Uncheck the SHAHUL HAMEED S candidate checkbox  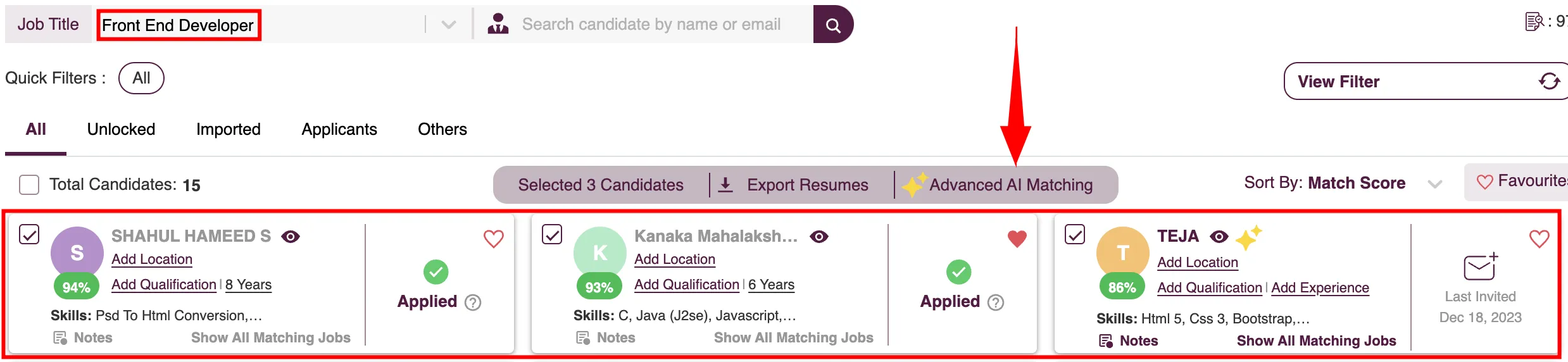pyautogui.click(x=29, y=234)
